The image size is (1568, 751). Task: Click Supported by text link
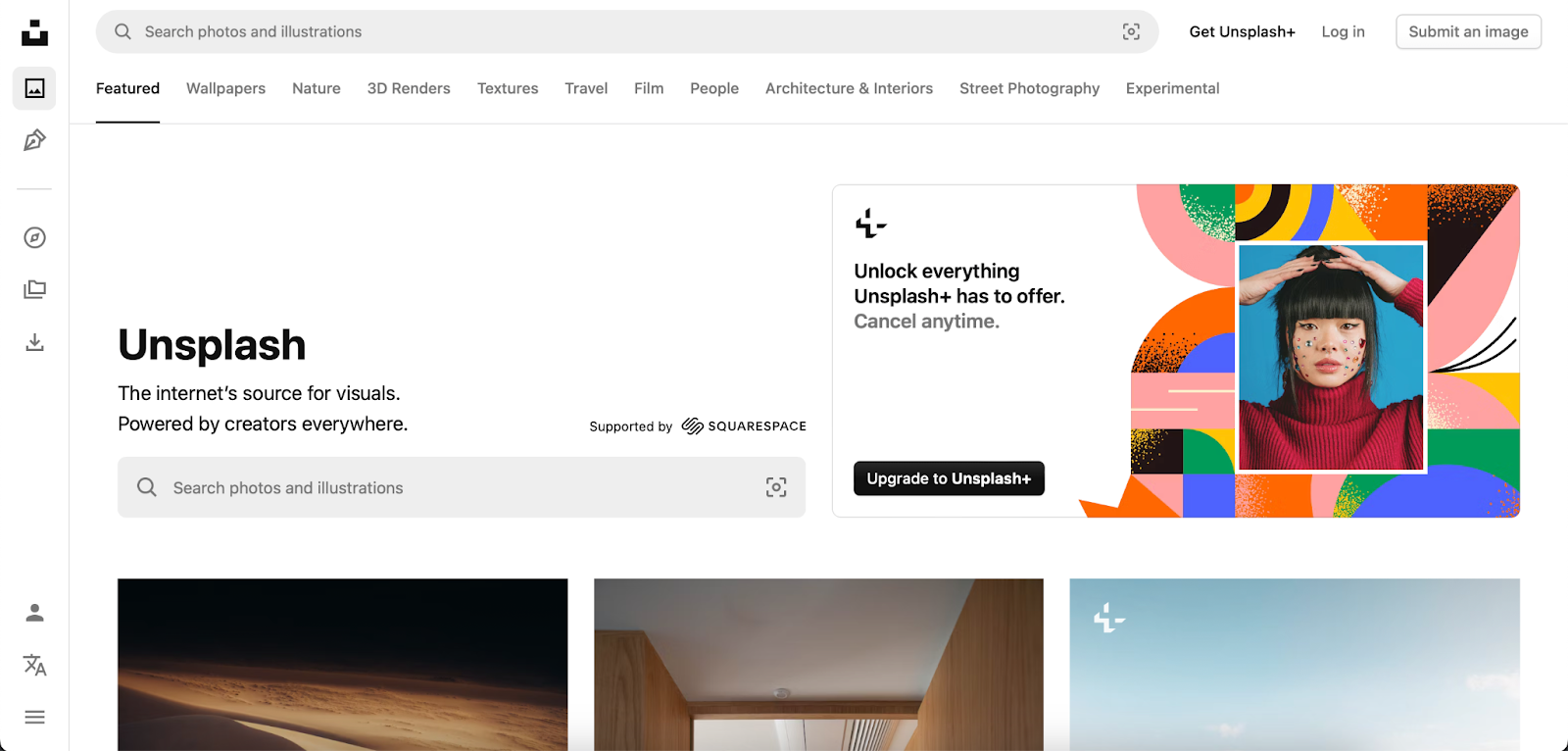(630, 426)
